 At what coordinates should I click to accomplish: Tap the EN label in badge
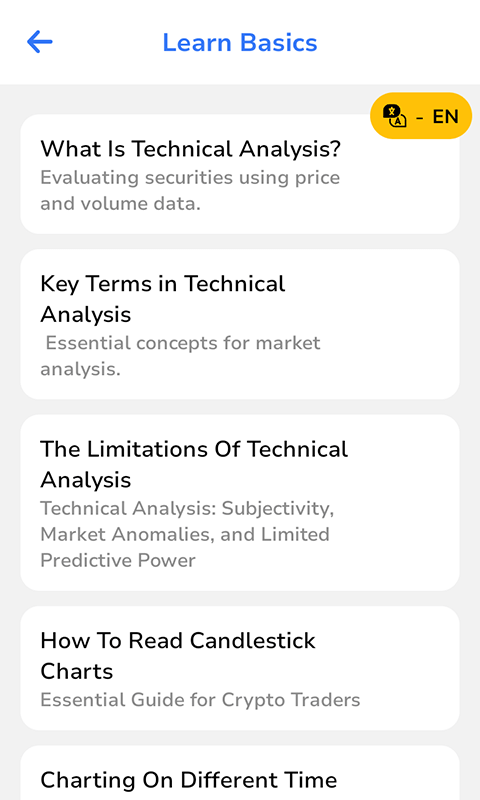445,116
